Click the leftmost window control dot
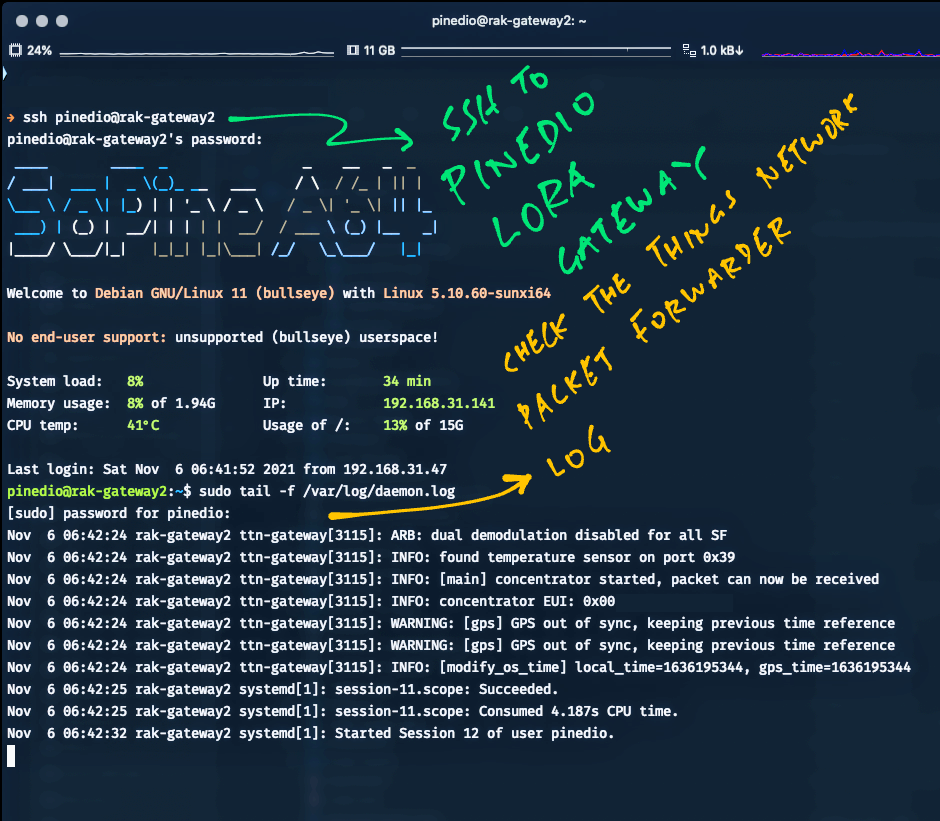Viewport: 940px width, 821px height. [19, 19]
